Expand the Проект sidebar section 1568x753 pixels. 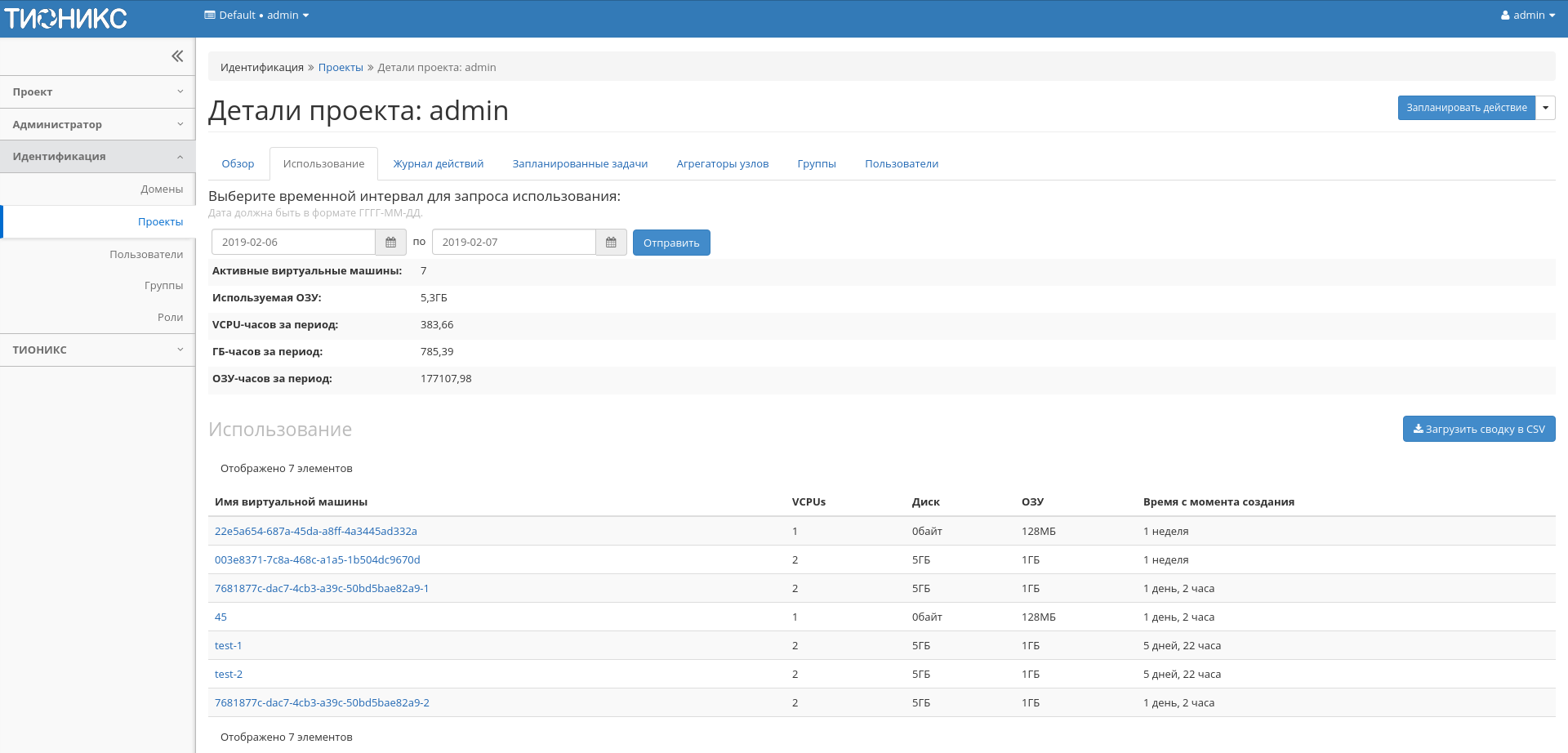point(97,92)
